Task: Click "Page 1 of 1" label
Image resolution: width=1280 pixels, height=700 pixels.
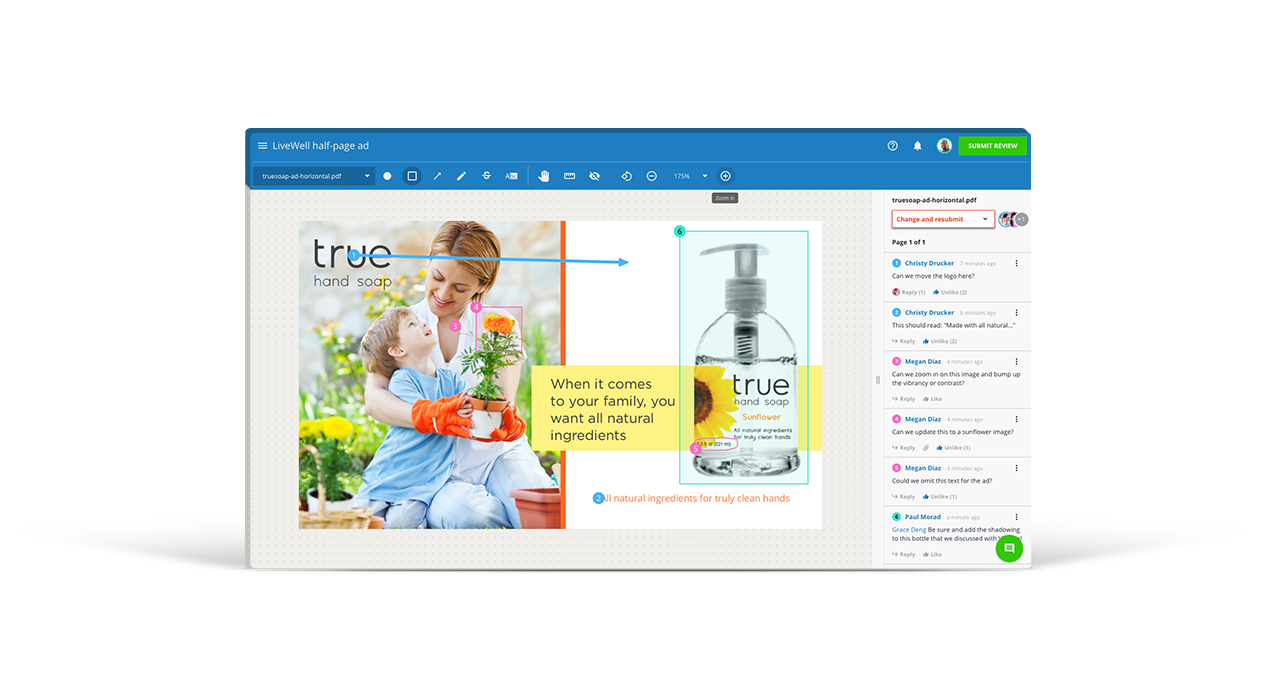Action: coord(909,242)
